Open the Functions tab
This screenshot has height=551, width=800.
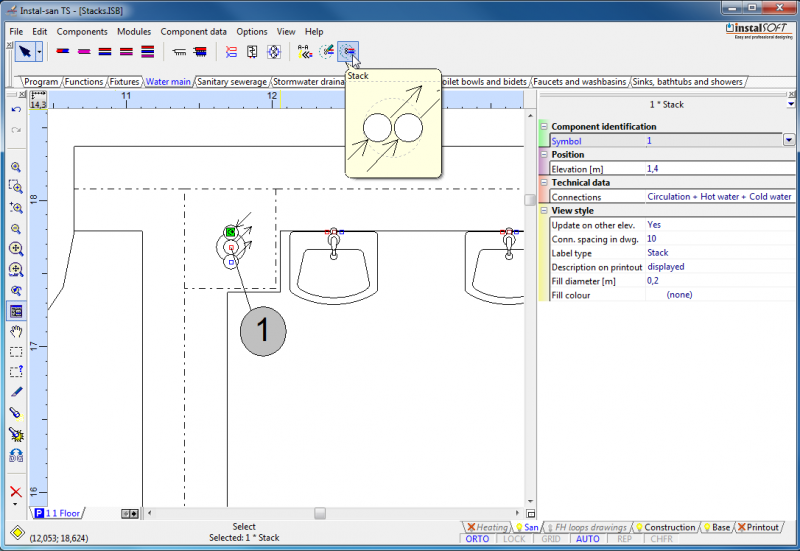(84, 82)
